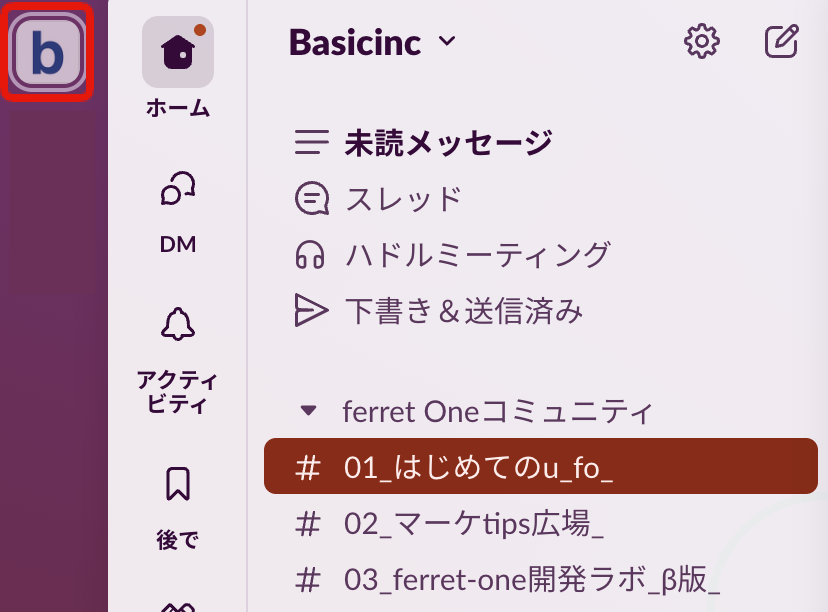The width and height of the screenshot is (828, 612).
Task: Click the threads speech bubble icon
Action: [x=311, y=199]
